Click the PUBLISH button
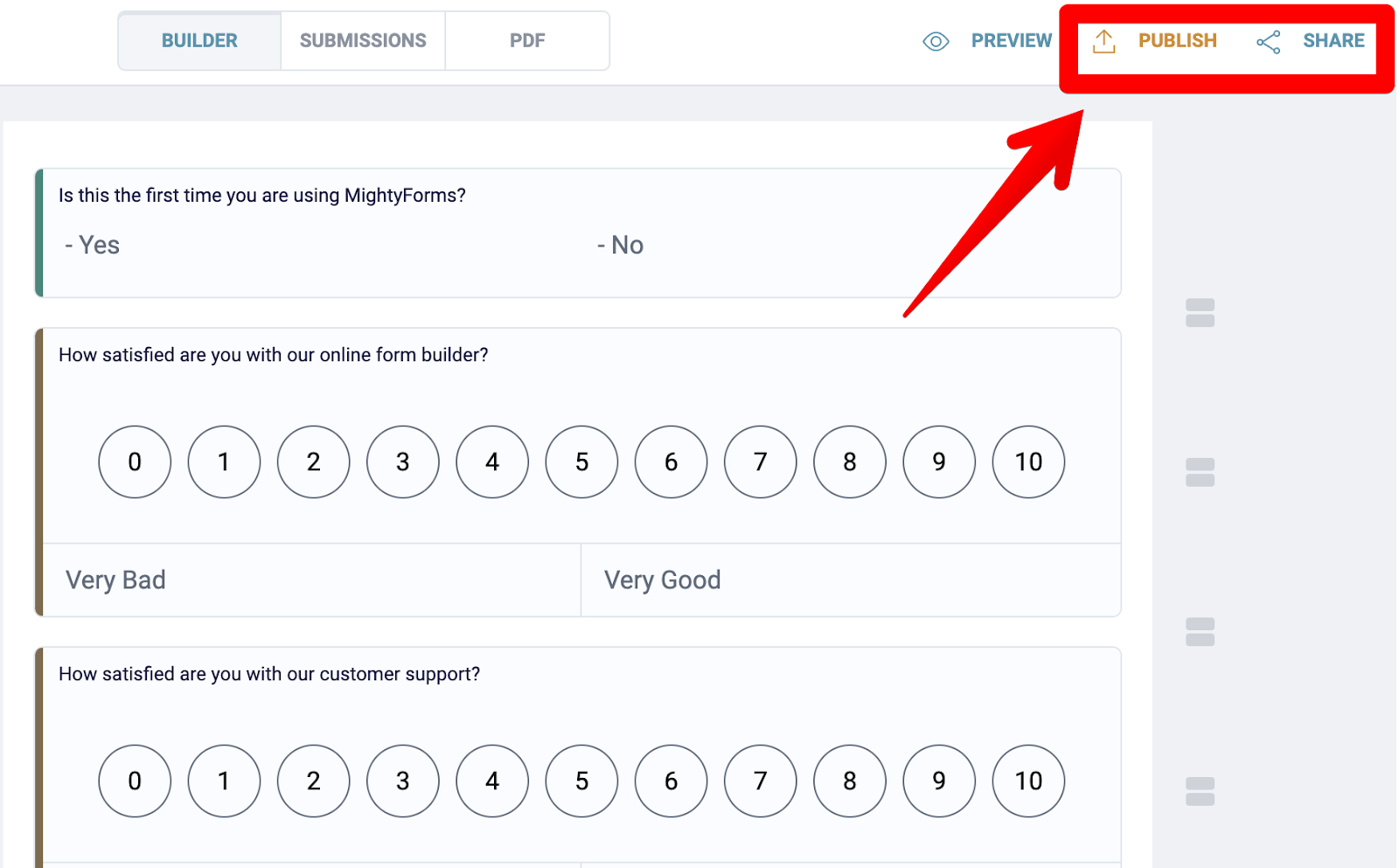The width and height of the screenshot is (1399, 868). [1178, 40]
